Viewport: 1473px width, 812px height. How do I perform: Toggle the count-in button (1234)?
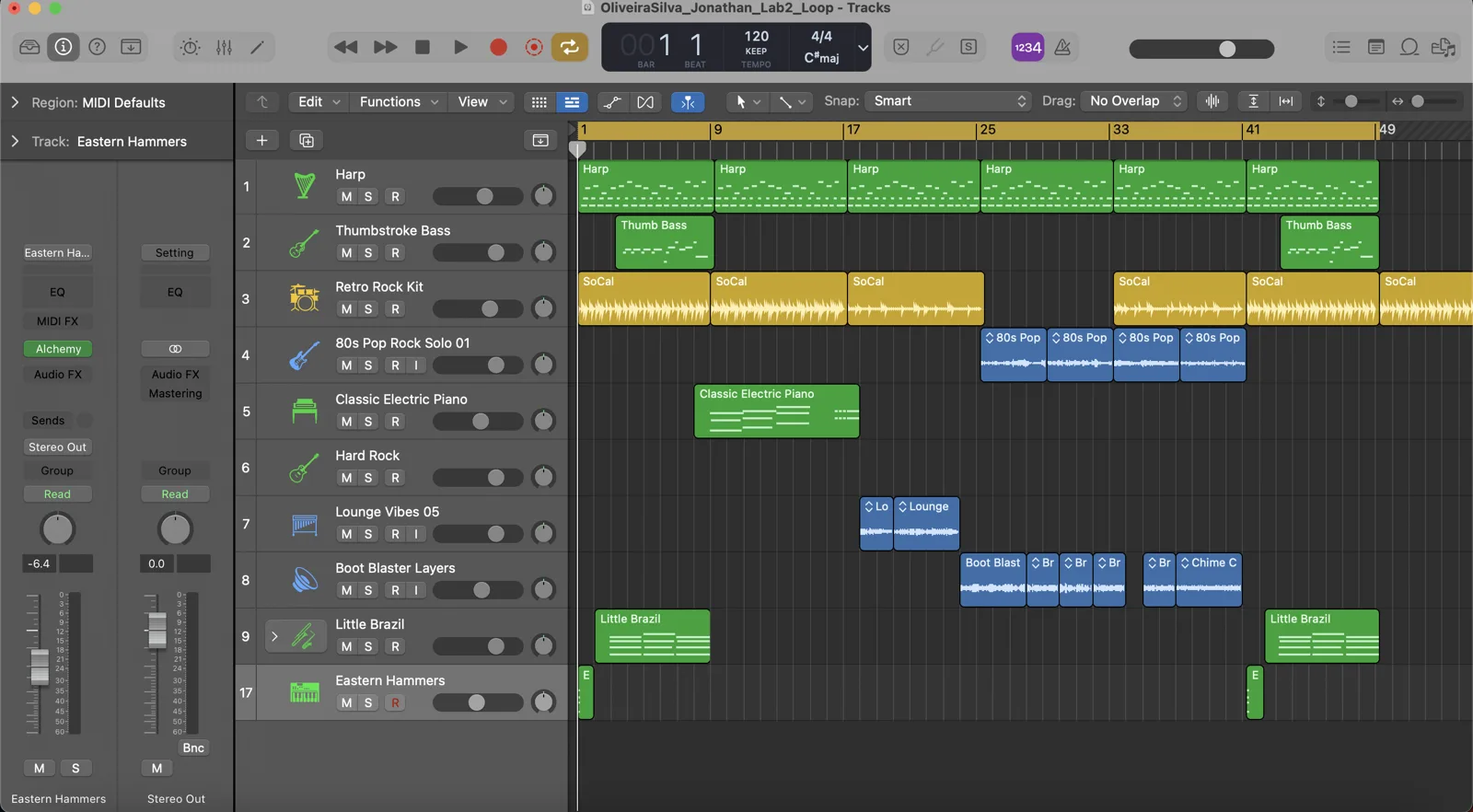(1027, 47)
